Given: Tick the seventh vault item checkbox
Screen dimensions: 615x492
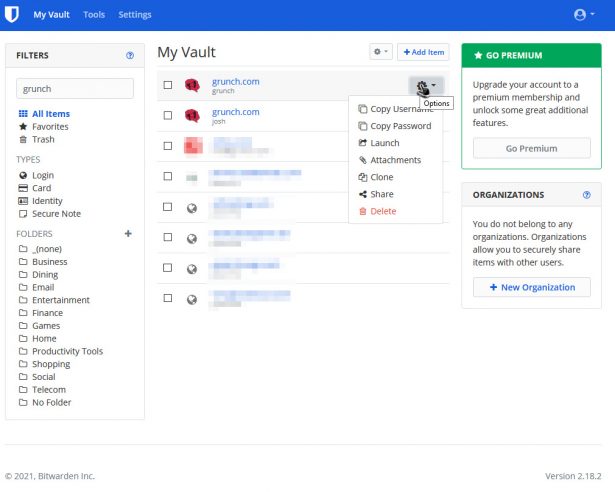Looking at the screenshot, I should tap(168, 268).
